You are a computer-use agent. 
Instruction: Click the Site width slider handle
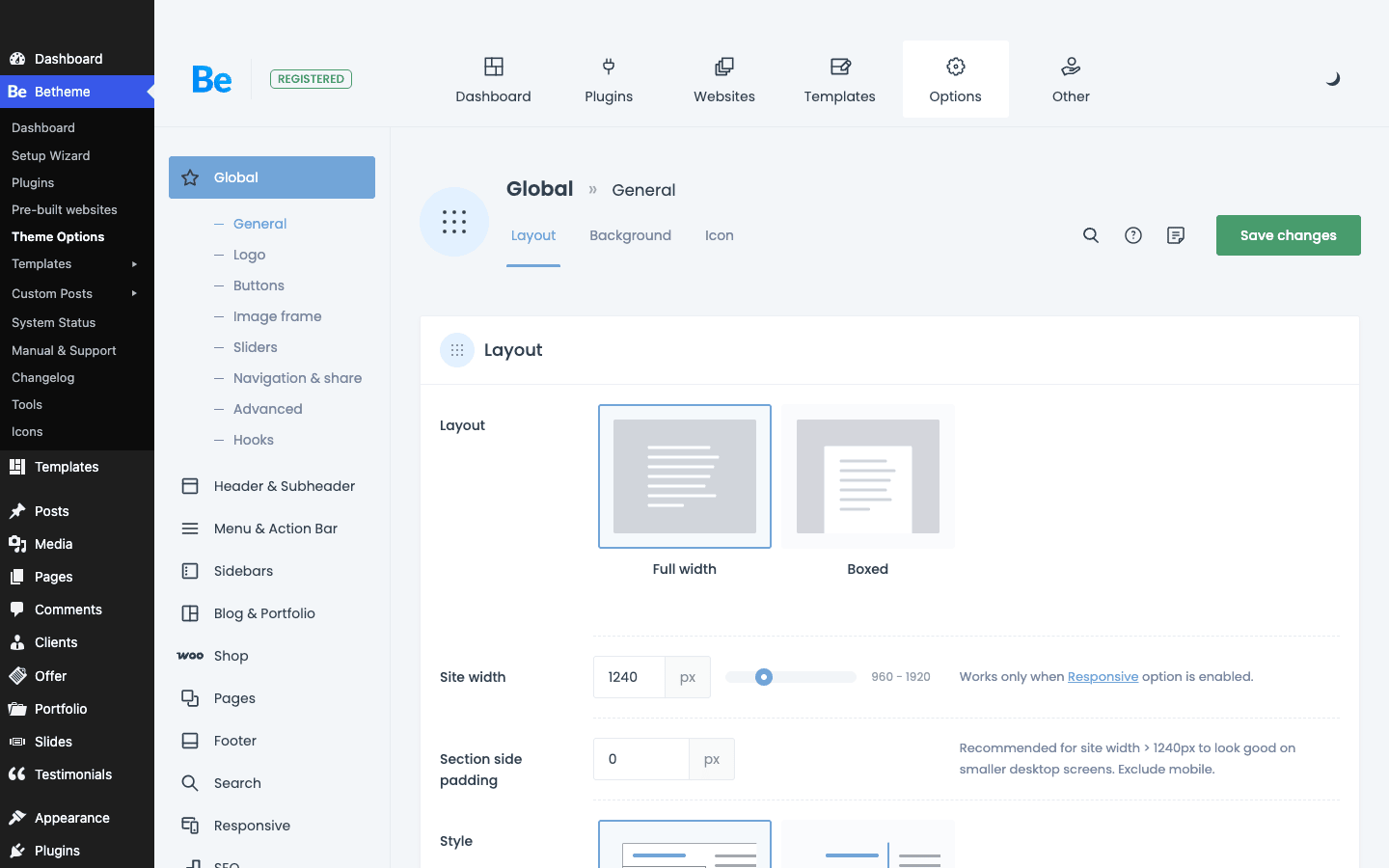[x=764, y=677]
